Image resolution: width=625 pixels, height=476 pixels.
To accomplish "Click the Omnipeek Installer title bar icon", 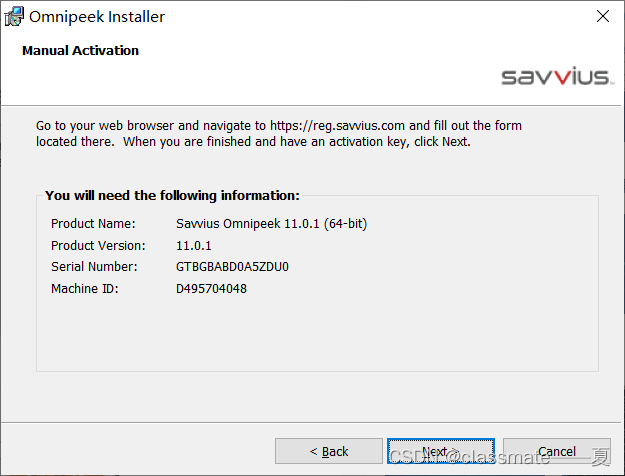I will [x=14, y=17].
